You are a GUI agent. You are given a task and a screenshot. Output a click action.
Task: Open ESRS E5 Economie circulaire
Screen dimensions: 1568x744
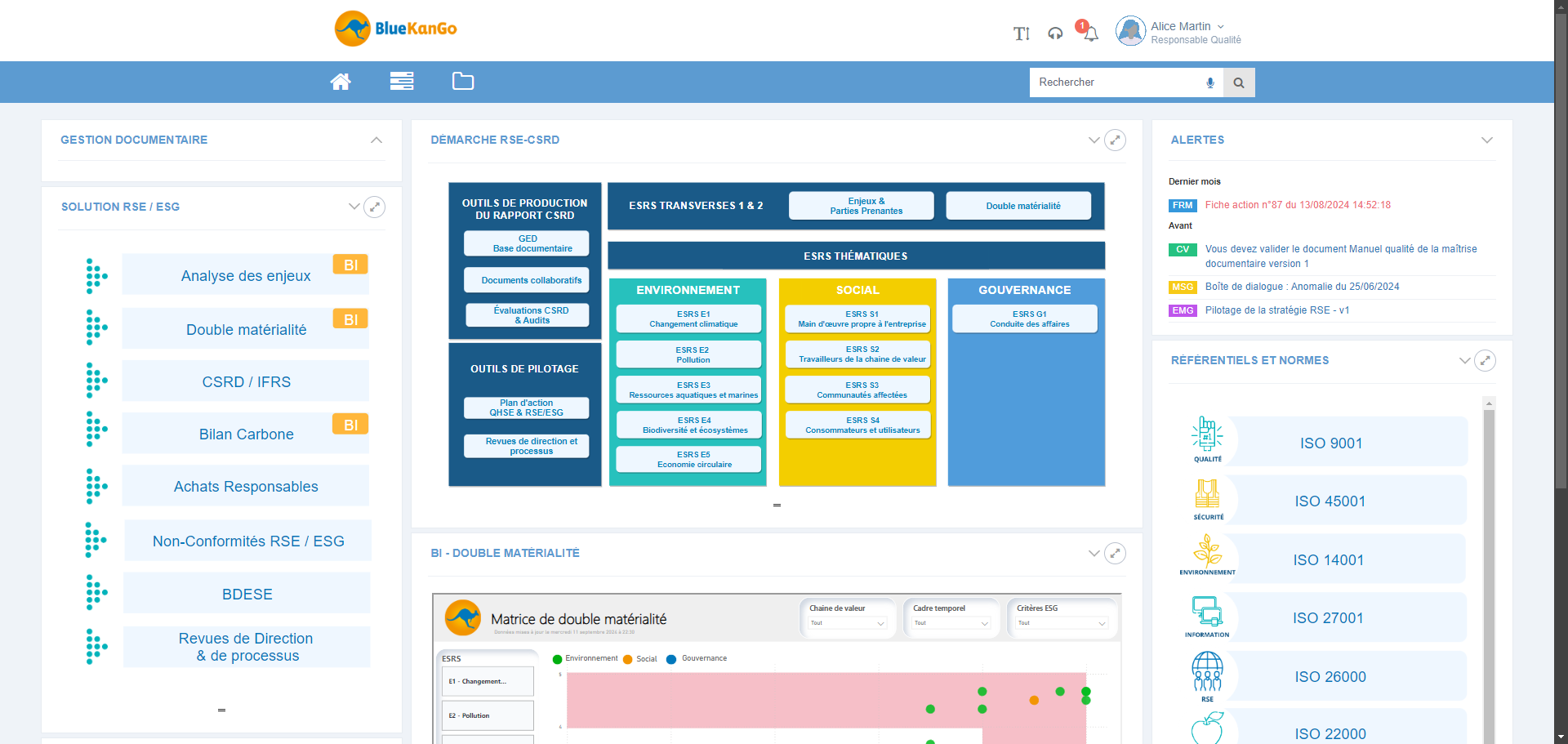click(x=688, y=459)
